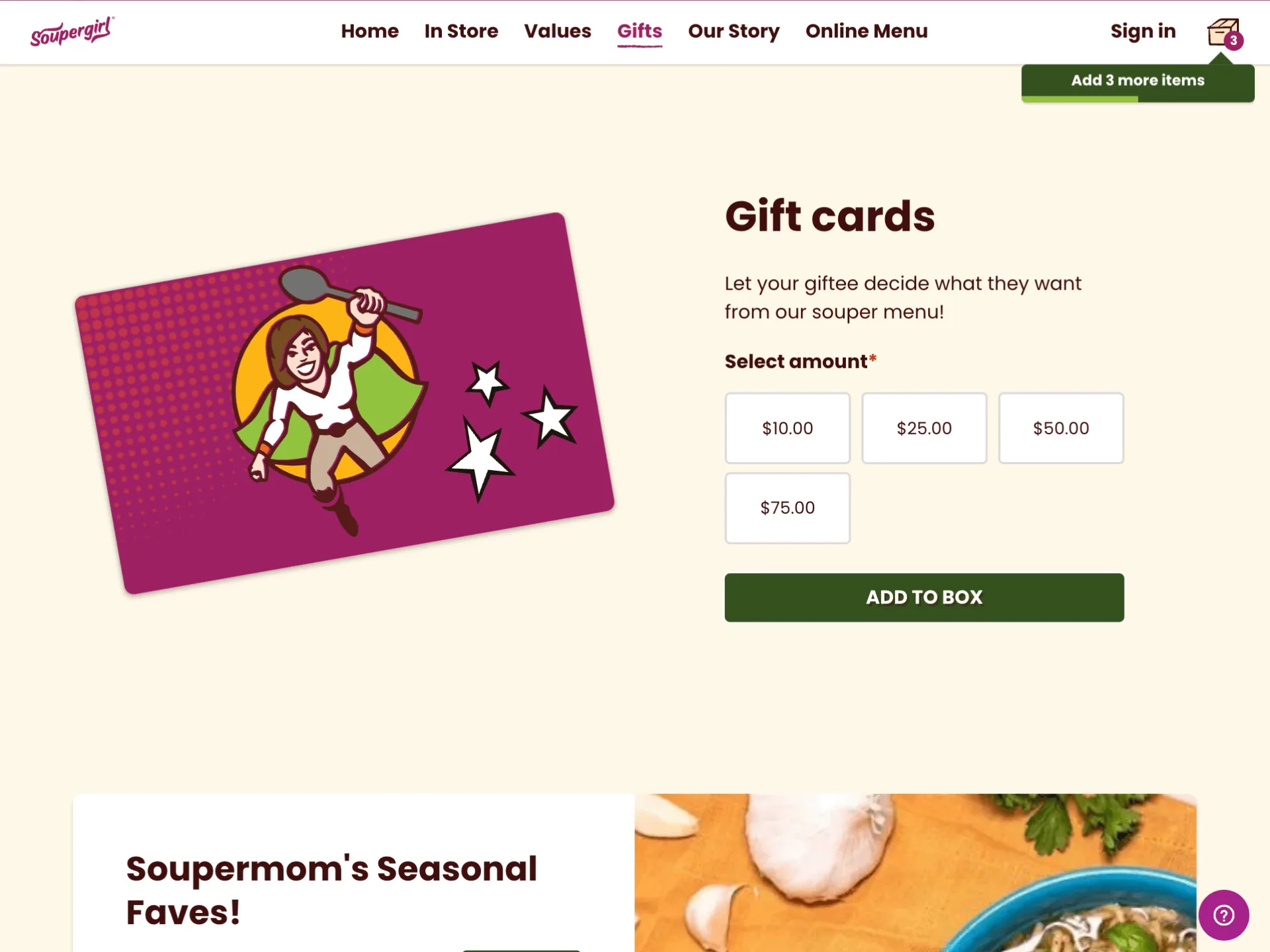Screen dimensions: 1270x952
Task: Click the Sign in link
Action: [1143, 31]
